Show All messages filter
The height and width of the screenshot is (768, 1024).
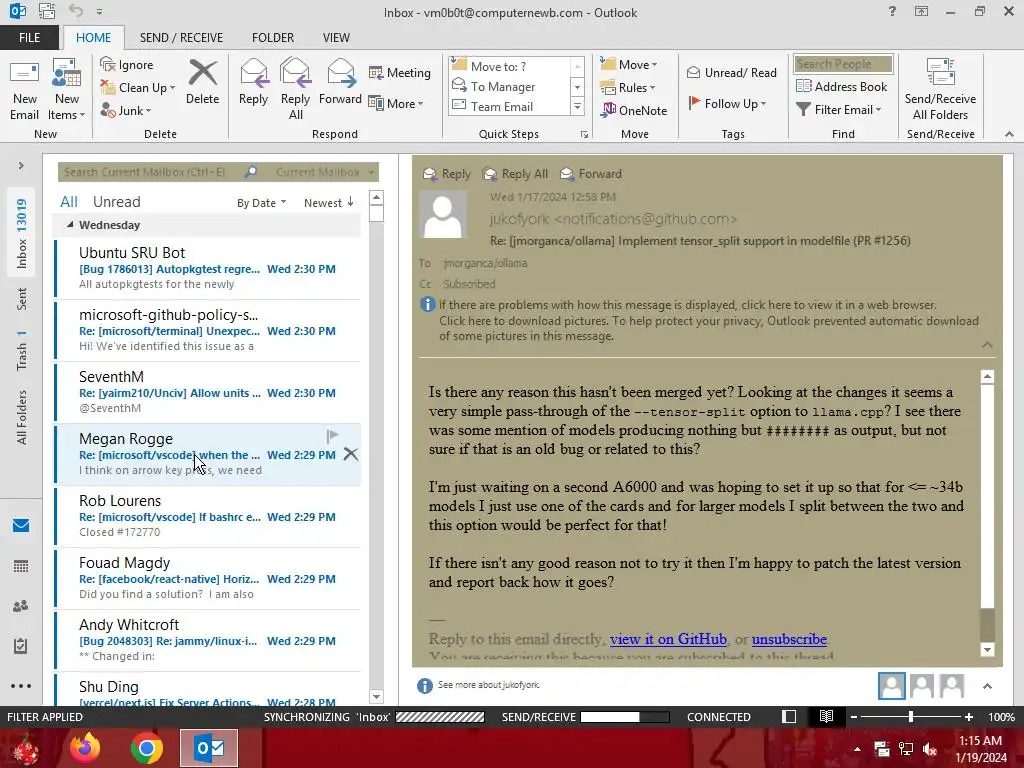[x=69, y=202]
